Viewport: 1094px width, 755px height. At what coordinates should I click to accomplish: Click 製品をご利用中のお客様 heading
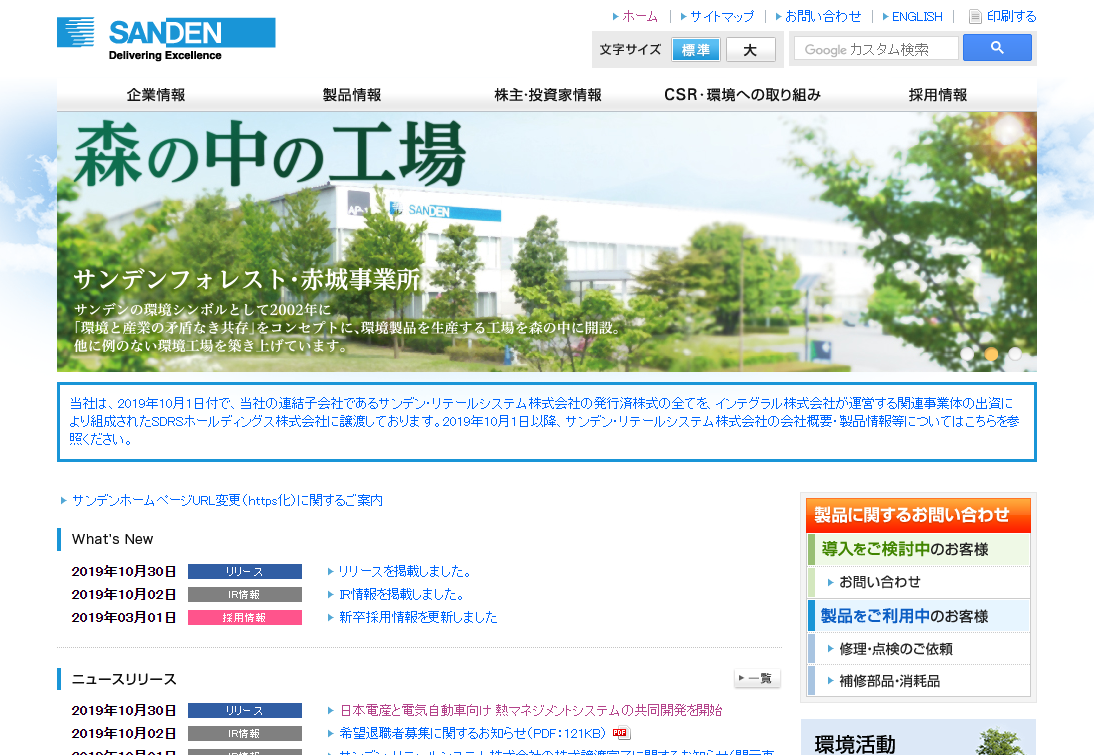918,616
